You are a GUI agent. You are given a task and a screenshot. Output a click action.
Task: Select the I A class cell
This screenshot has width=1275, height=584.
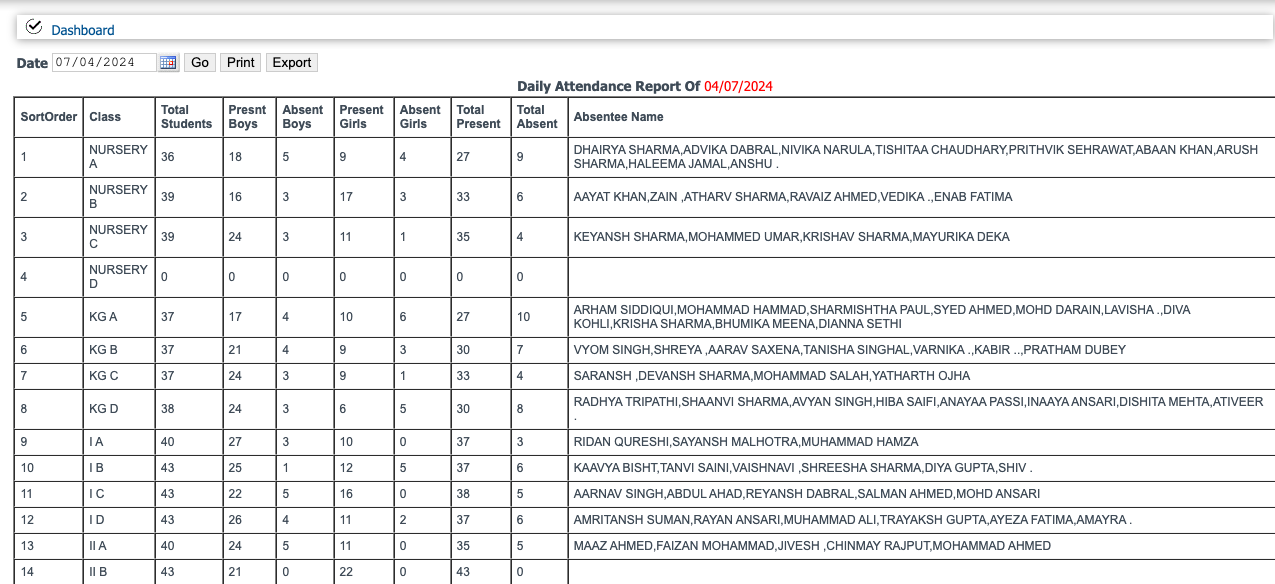click(118, 442)
